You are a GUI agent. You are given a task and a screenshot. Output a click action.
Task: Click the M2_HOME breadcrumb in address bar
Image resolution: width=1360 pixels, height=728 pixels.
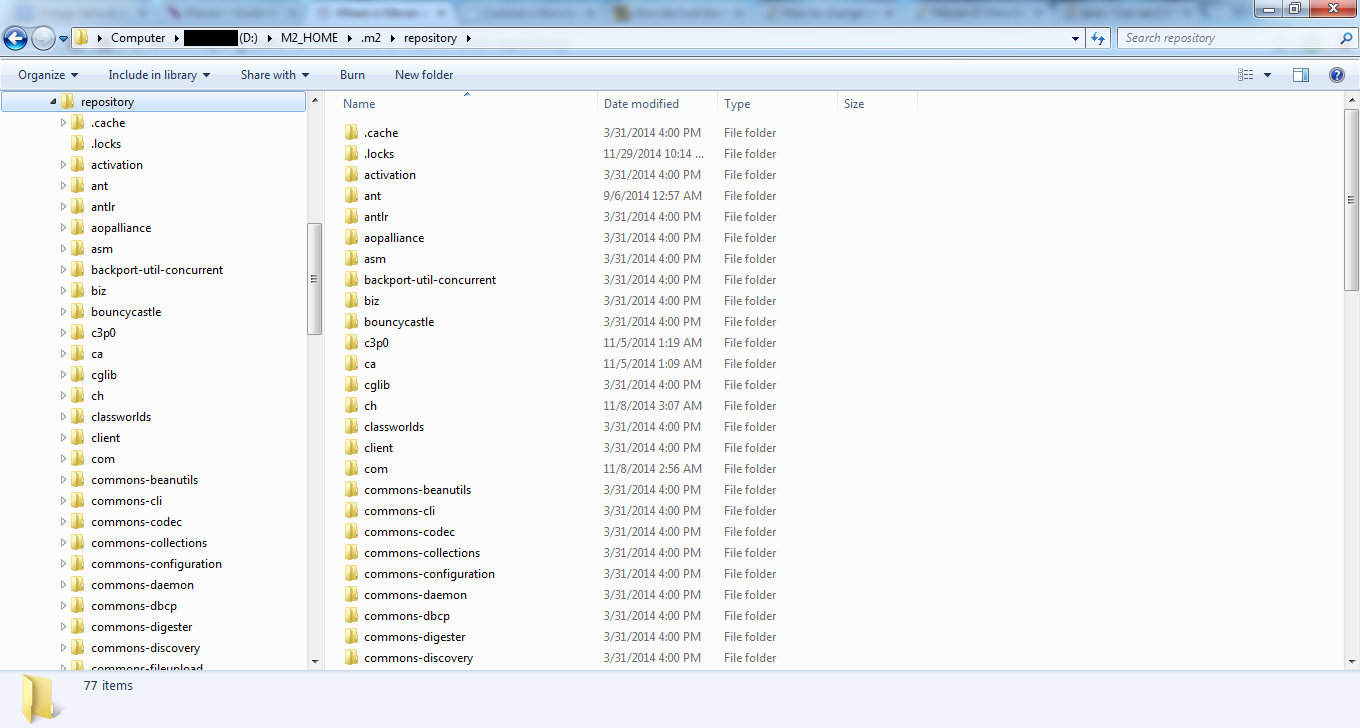[x=309, y=38]
